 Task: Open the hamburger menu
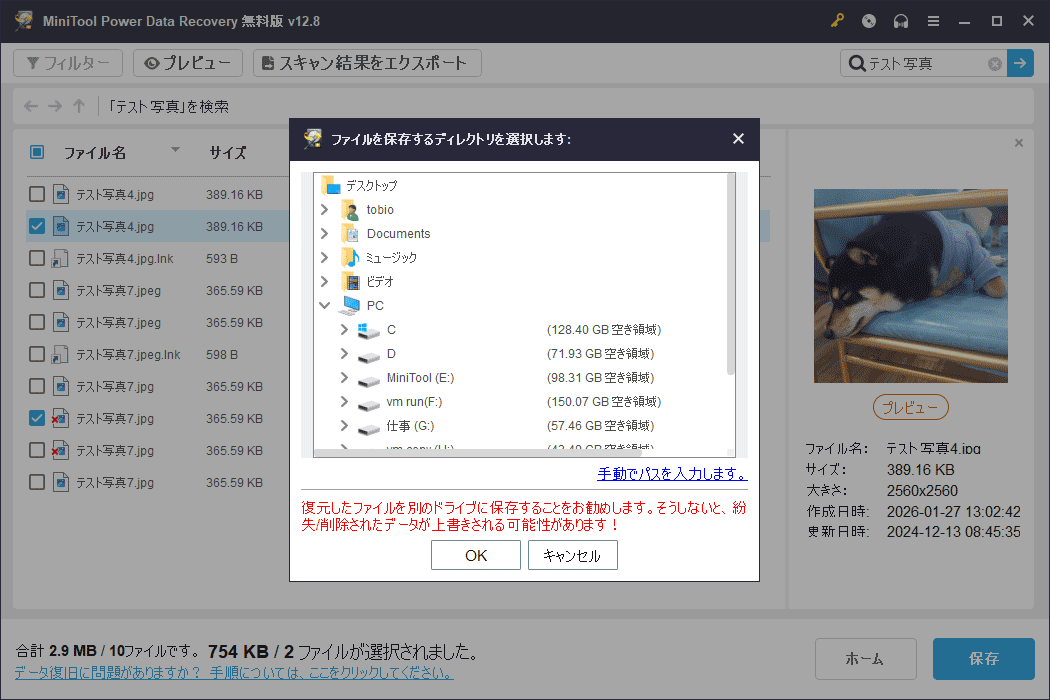click(932, 20)
